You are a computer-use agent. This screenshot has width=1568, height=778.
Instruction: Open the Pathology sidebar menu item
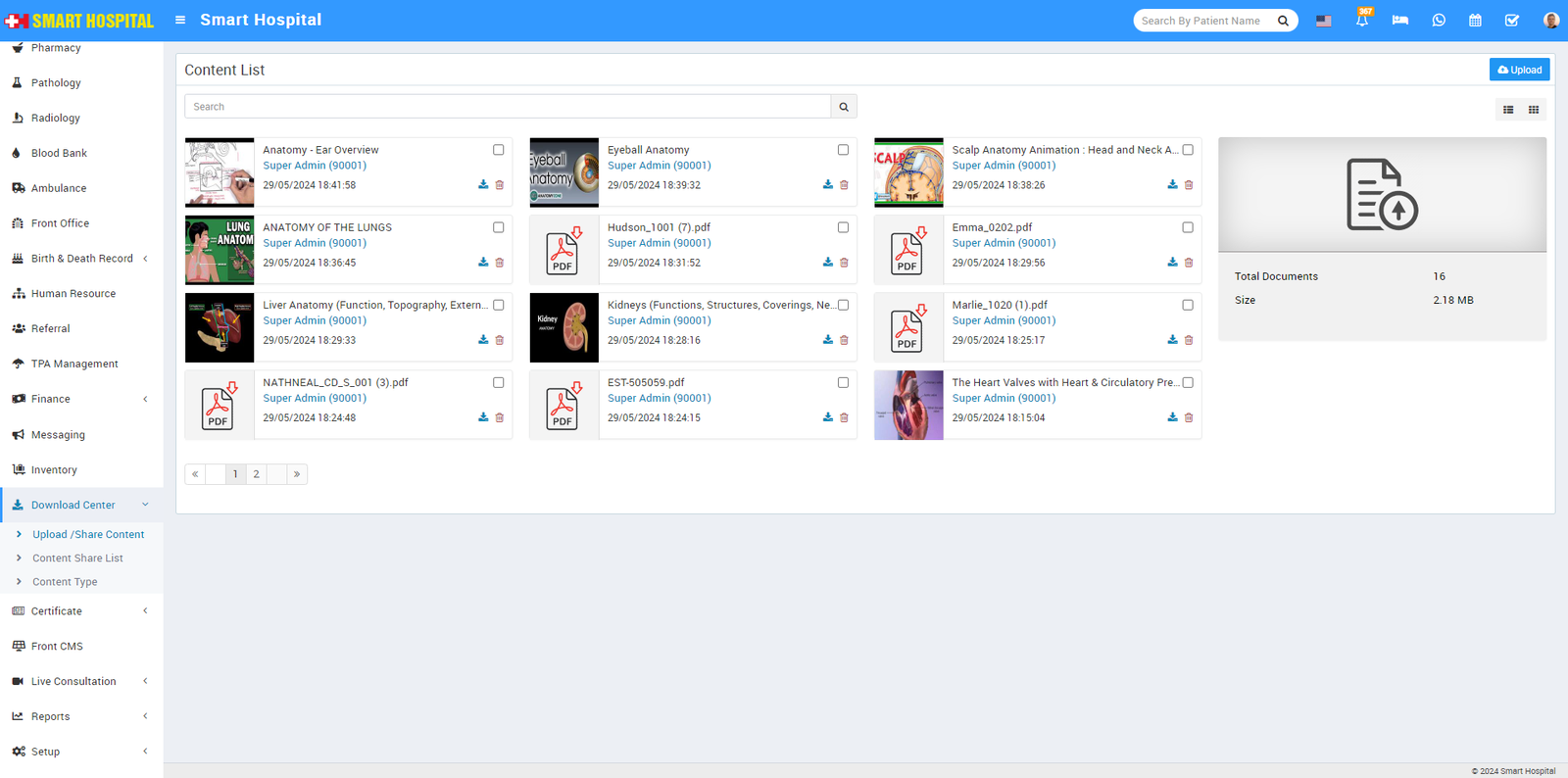click(56, 83)
